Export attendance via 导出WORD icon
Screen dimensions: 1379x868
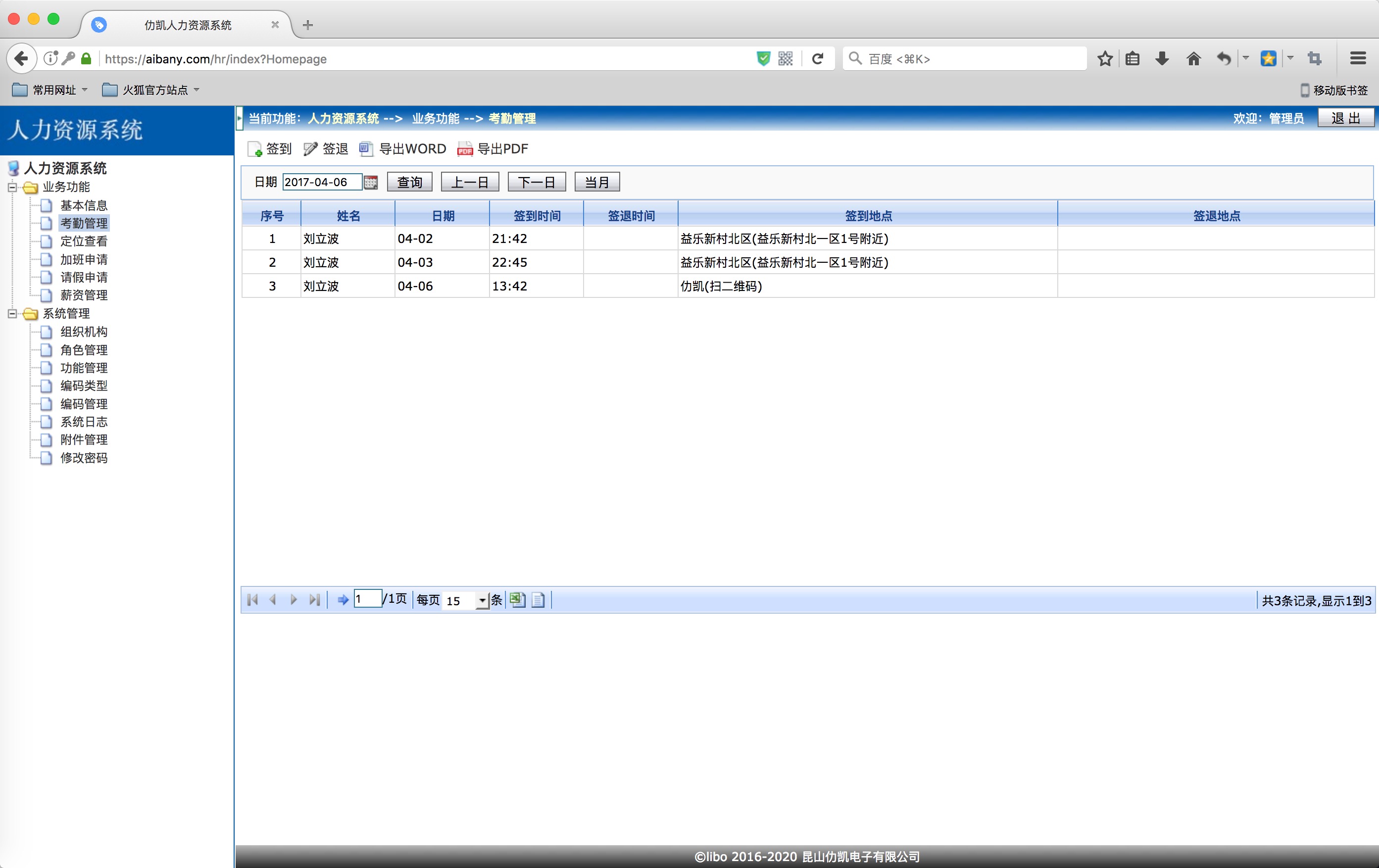366,149
